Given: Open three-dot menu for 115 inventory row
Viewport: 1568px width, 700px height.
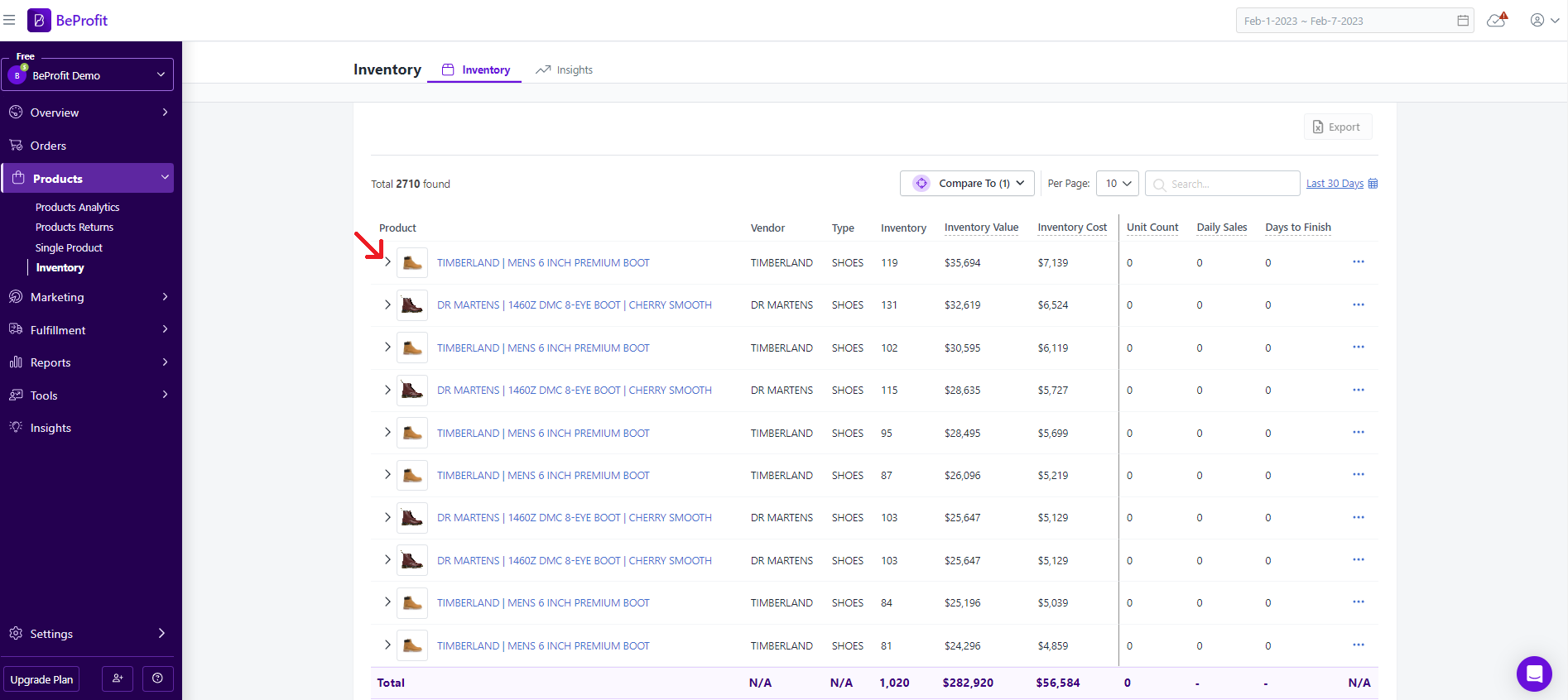Looking at the screenshot, I should click(1359, 391).
